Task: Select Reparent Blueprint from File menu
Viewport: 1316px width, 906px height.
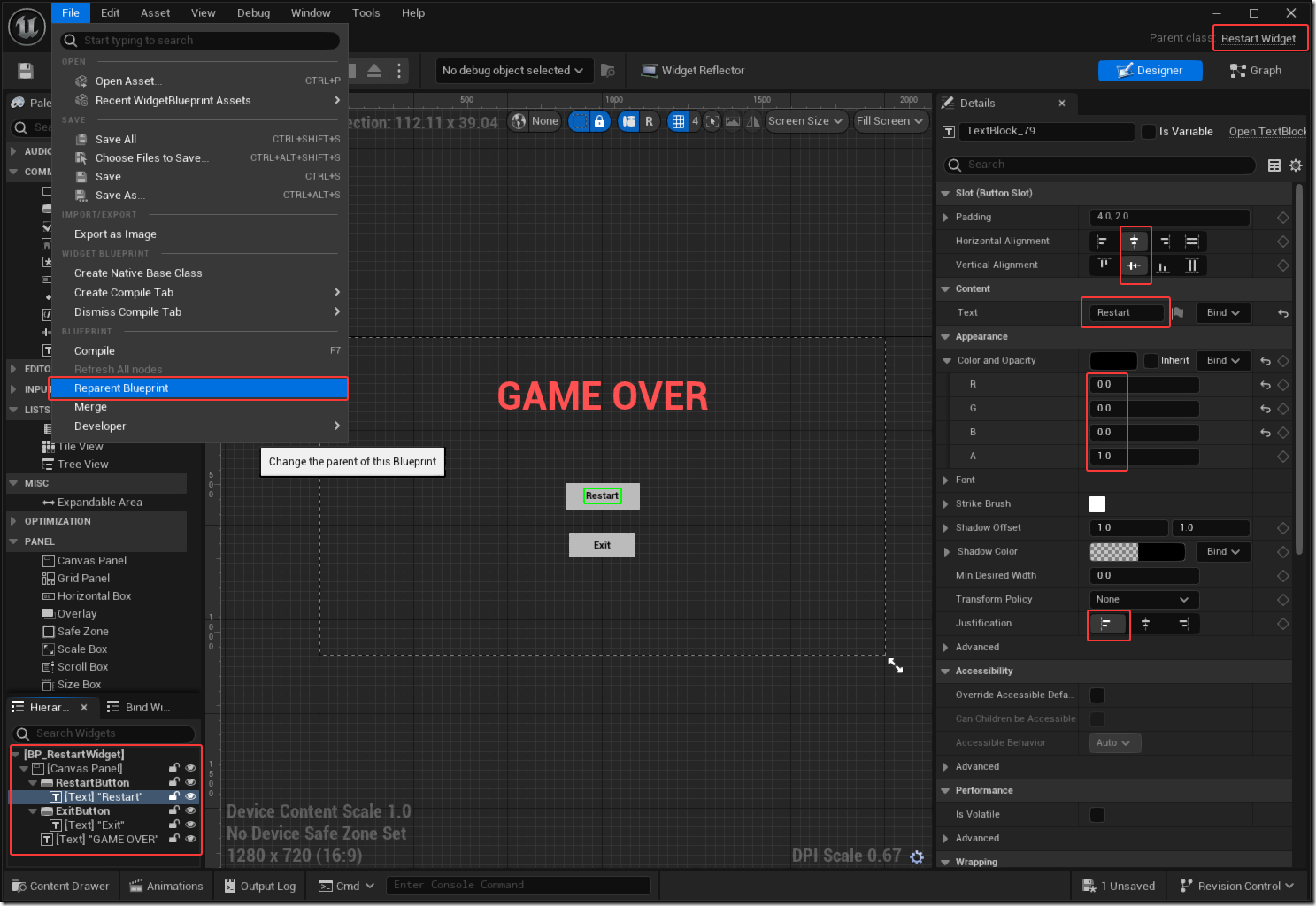Action: 199,388
